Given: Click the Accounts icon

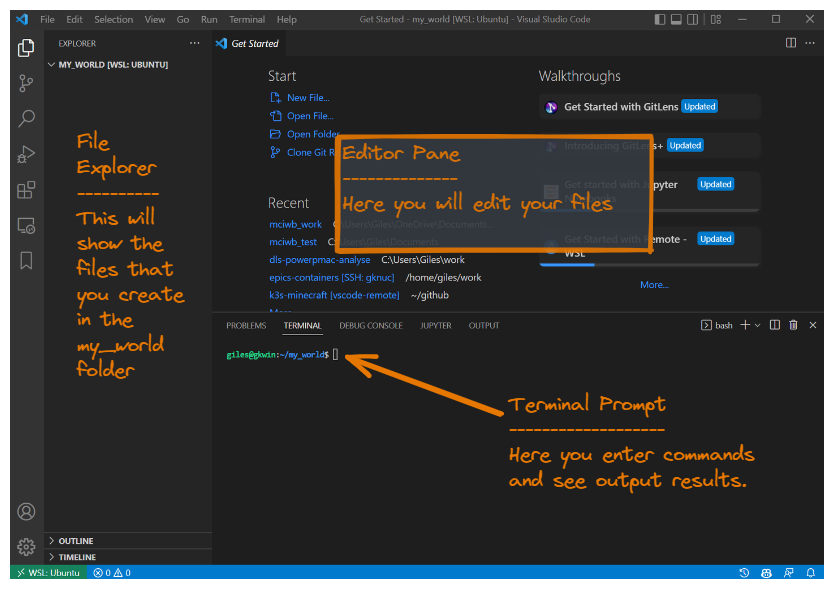Looking at the screenshot, I should pos(27,511).
